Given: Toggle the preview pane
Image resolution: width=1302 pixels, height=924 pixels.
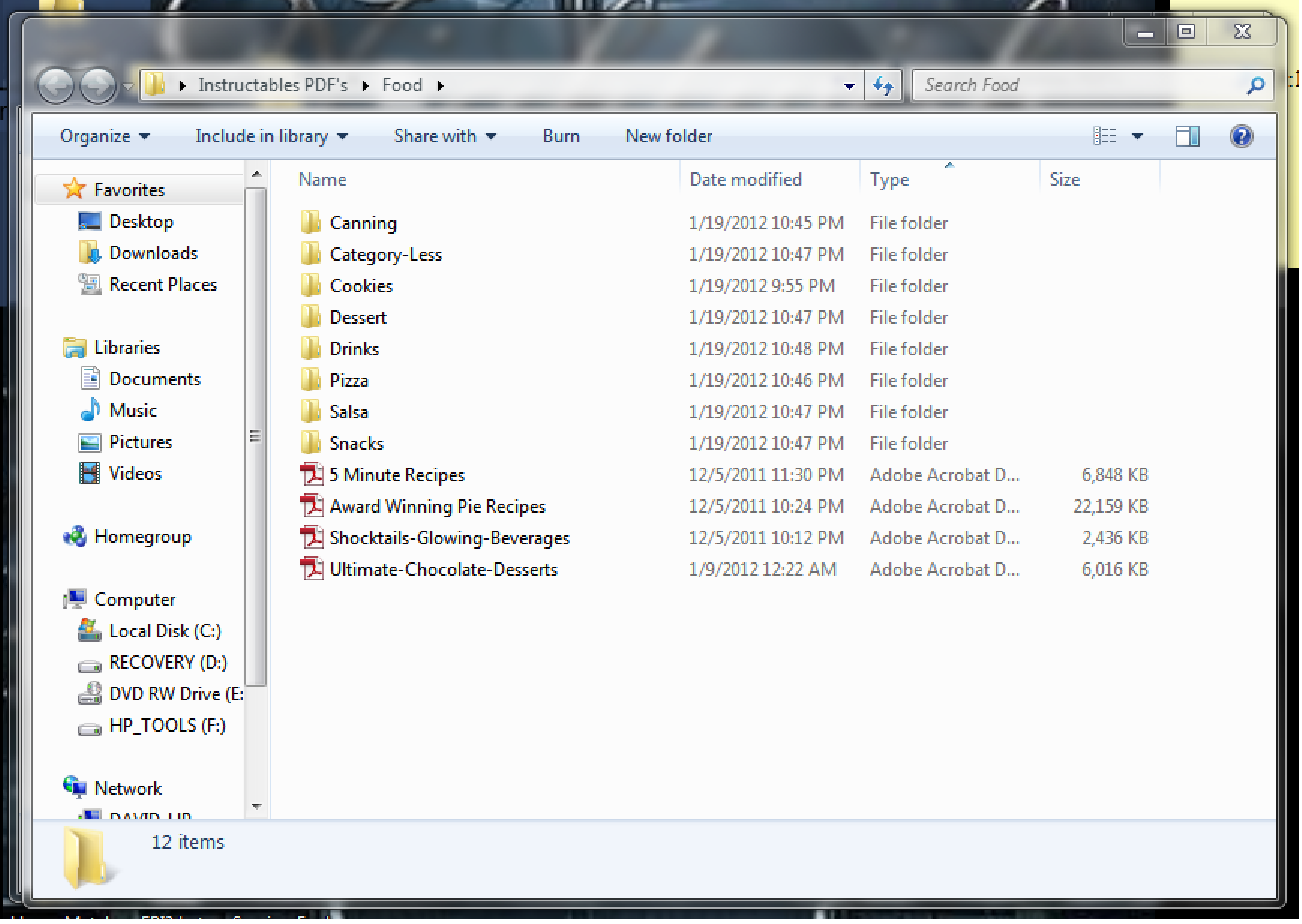Looking at the screenshot, I should [1188, 136].
